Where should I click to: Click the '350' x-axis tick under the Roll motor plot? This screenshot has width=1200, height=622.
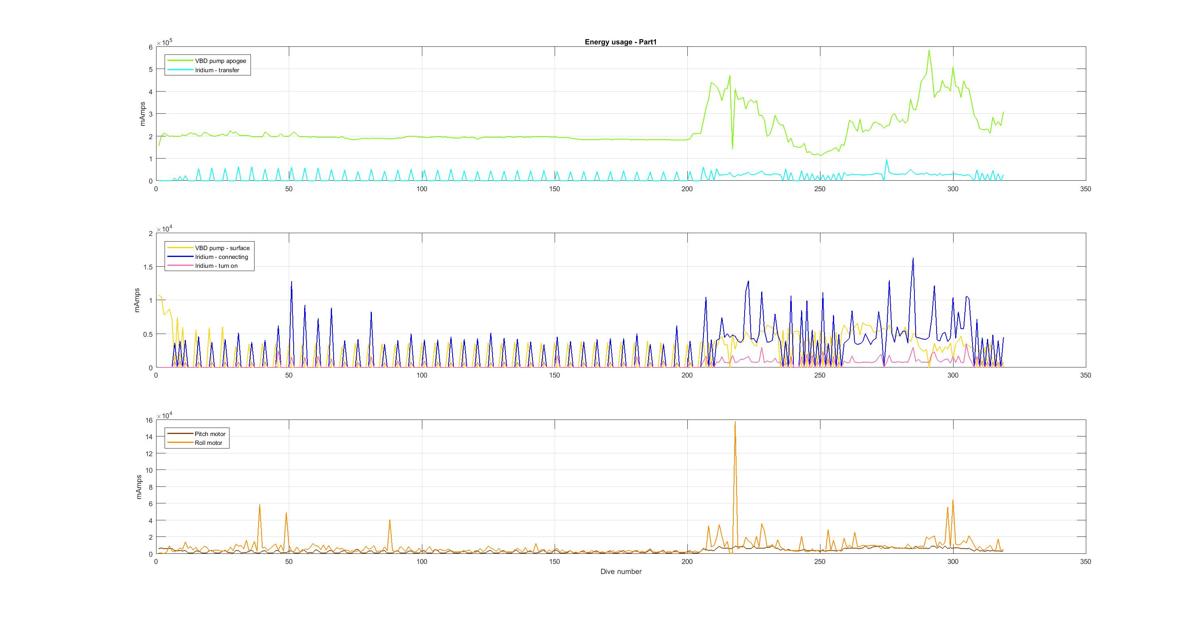[x=1085, y=562]
